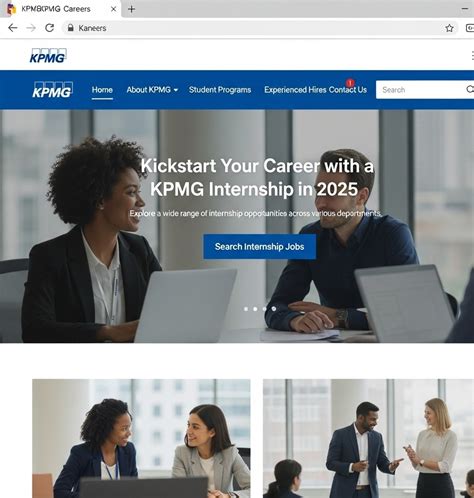Screen dimensions: 474x498
Task: Go to Experienced Hires page
Action: tap(295, 90)
